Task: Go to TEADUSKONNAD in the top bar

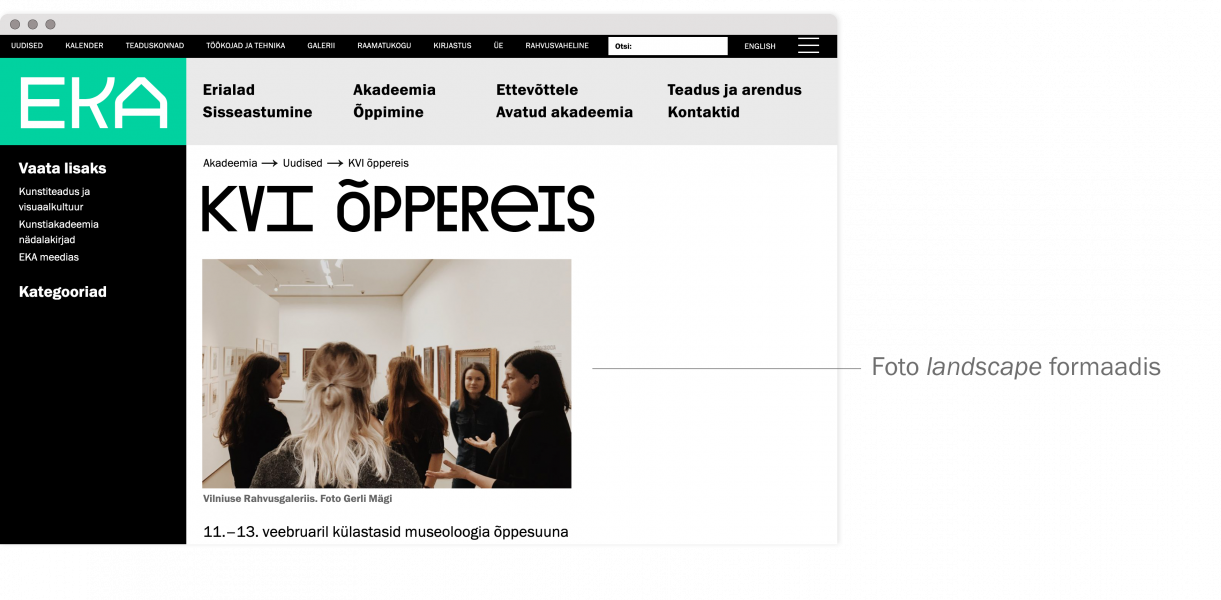Action: [155, 46]
